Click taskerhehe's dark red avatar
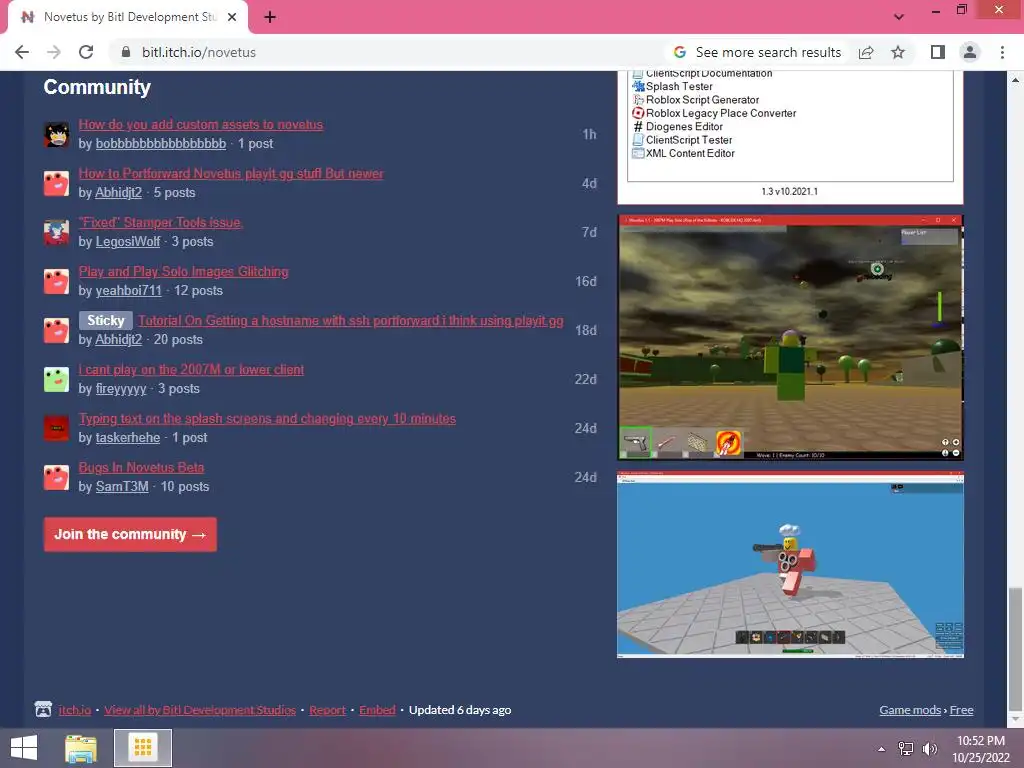The width and height of the screenshot is (1024, 768). click(x=56, y=428)
